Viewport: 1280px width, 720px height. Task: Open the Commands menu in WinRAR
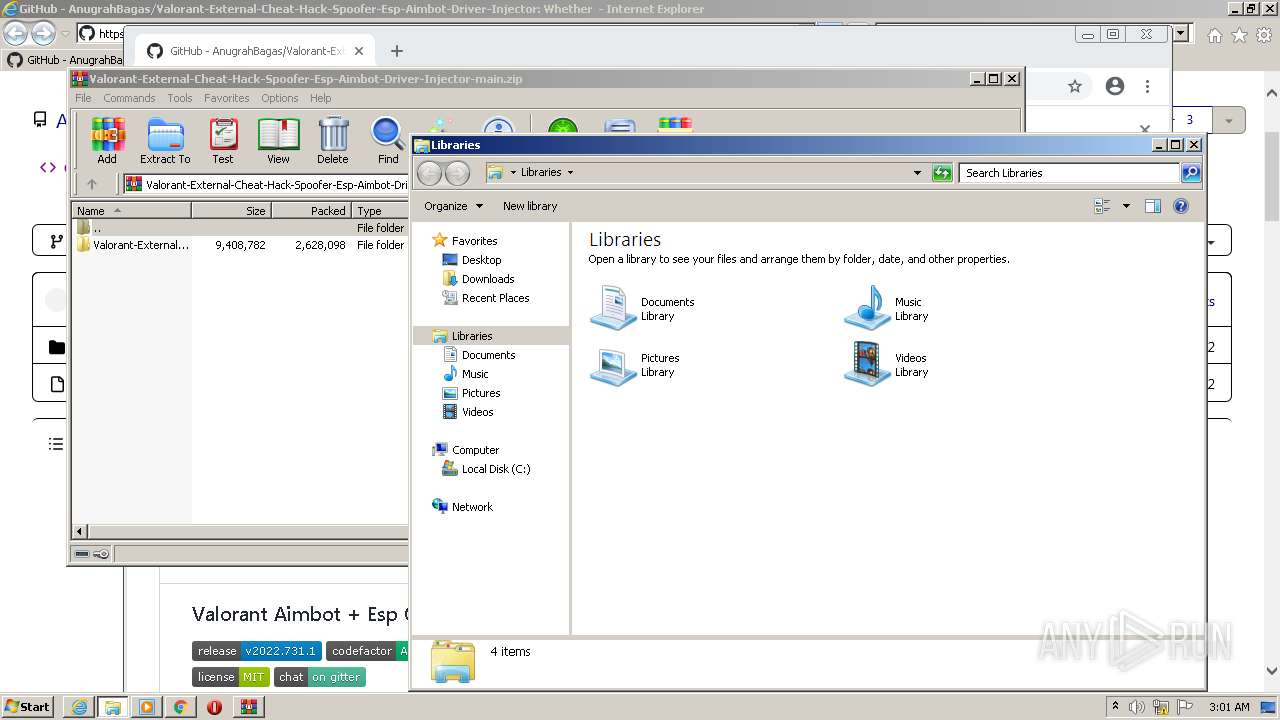pyautogui.click(x=129, y=98)
